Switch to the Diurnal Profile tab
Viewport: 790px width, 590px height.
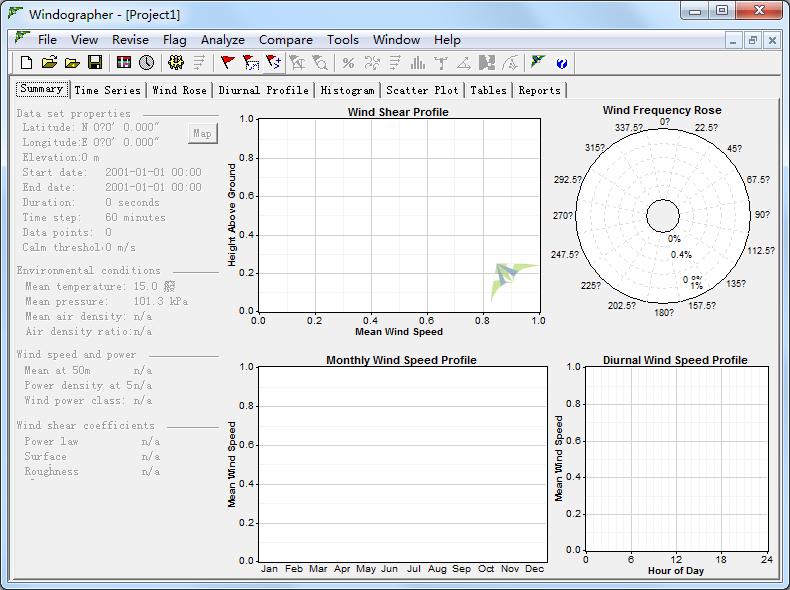point(263,90)
